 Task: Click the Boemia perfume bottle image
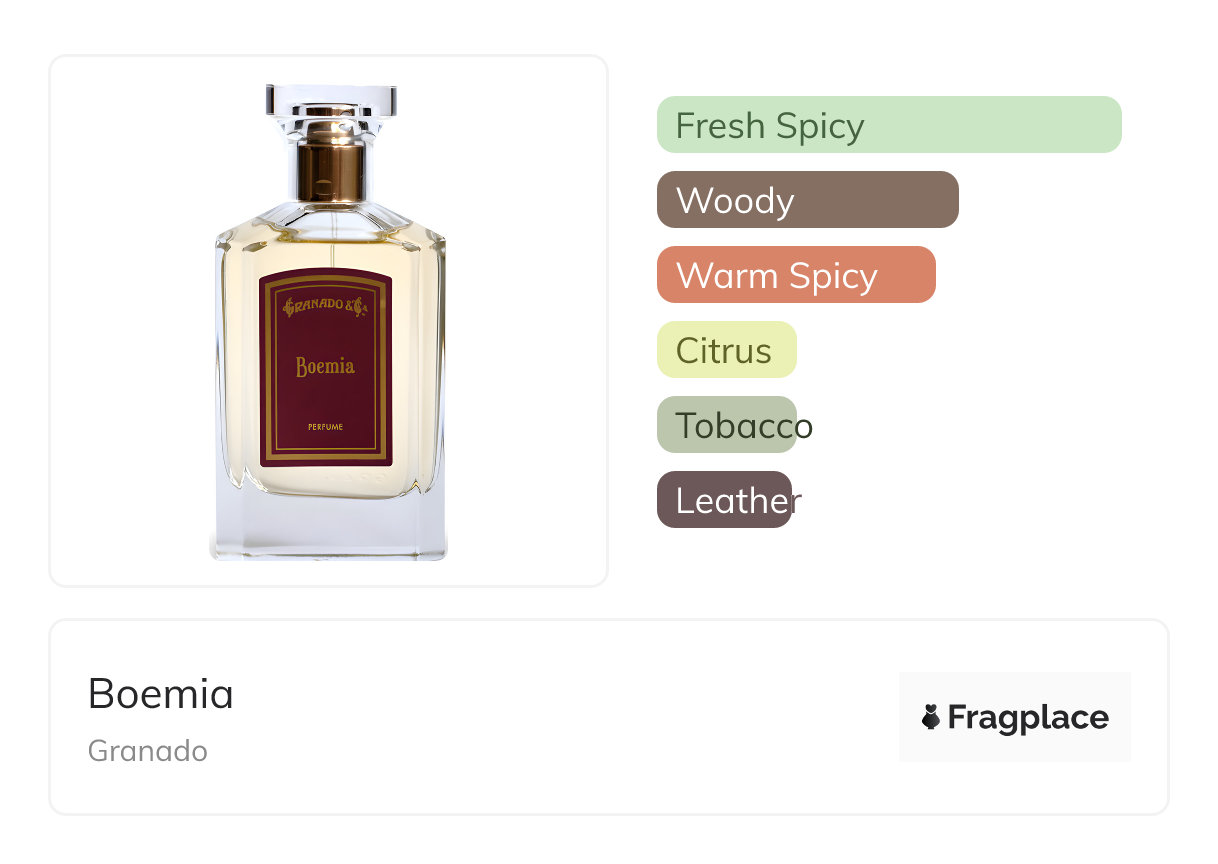click(x=329, y=322)
